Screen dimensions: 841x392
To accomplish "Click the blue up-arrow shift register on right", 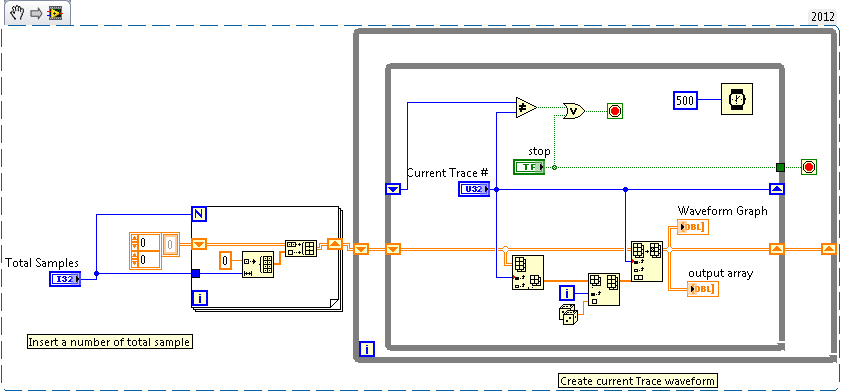I will 777,188.
